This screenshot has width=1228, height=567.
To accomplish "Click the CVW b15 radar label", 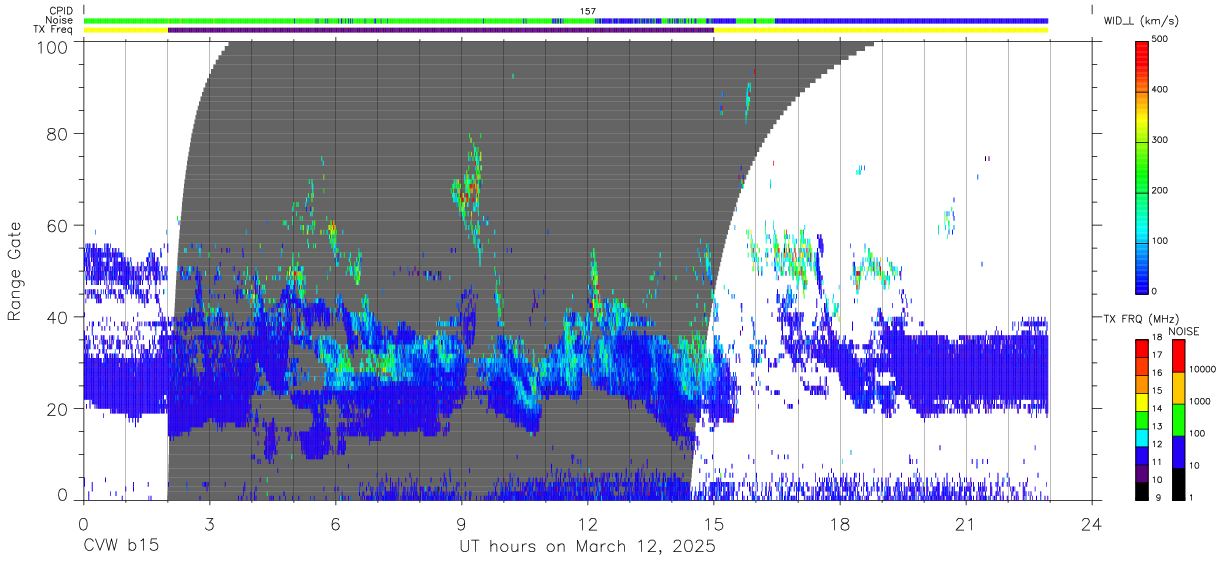I will tap(120, 547).
